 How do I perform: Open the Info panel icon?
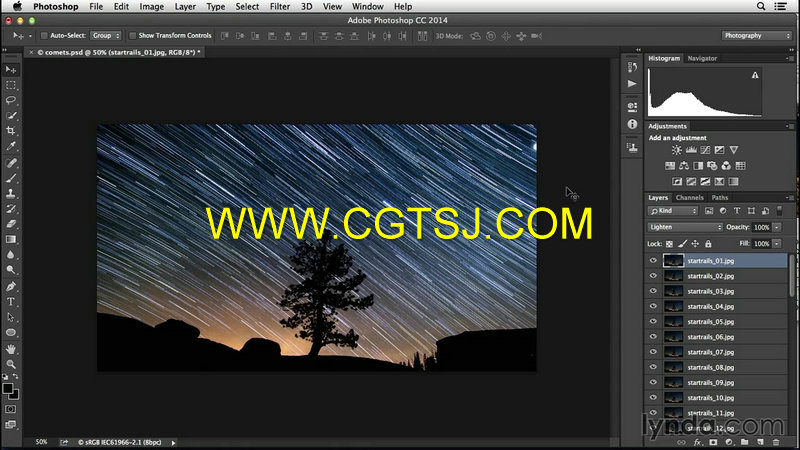632,124
